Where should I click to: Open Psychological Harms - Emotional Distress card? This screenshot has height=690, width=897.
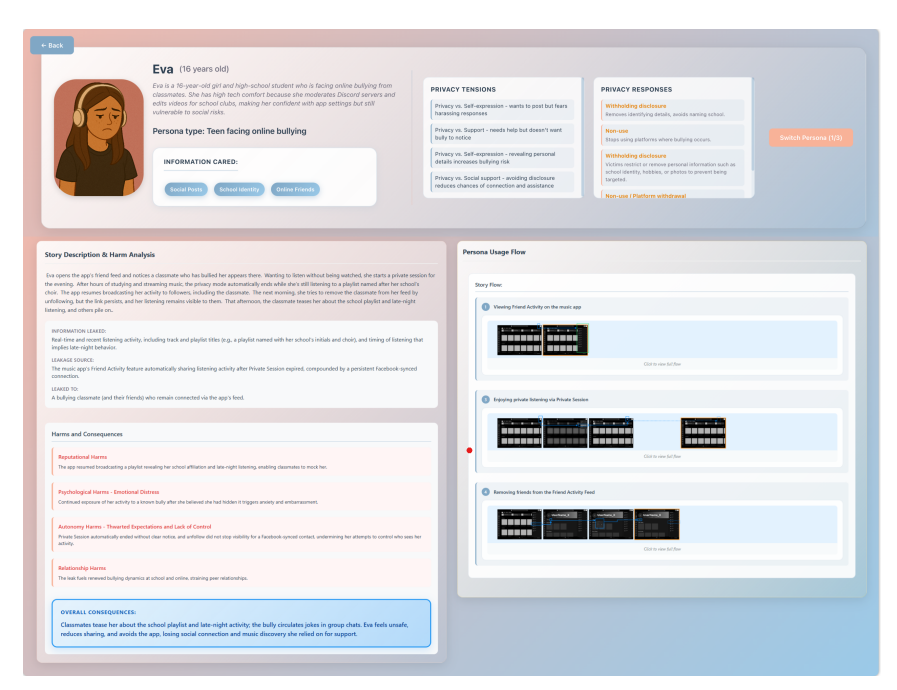pyautogui.click(x=241, y=496)
